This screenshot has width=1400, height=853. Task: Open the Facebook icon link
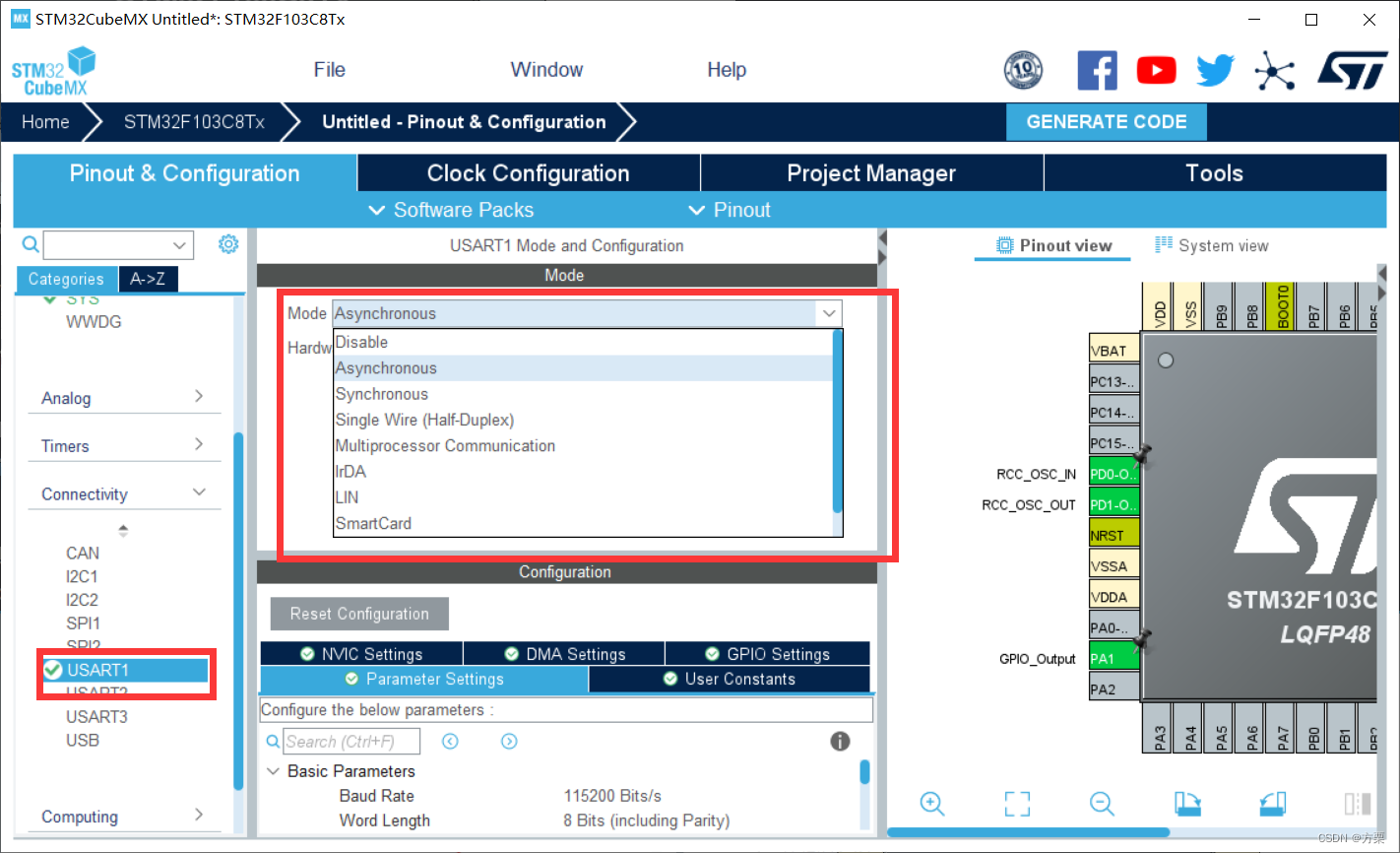1097,71
